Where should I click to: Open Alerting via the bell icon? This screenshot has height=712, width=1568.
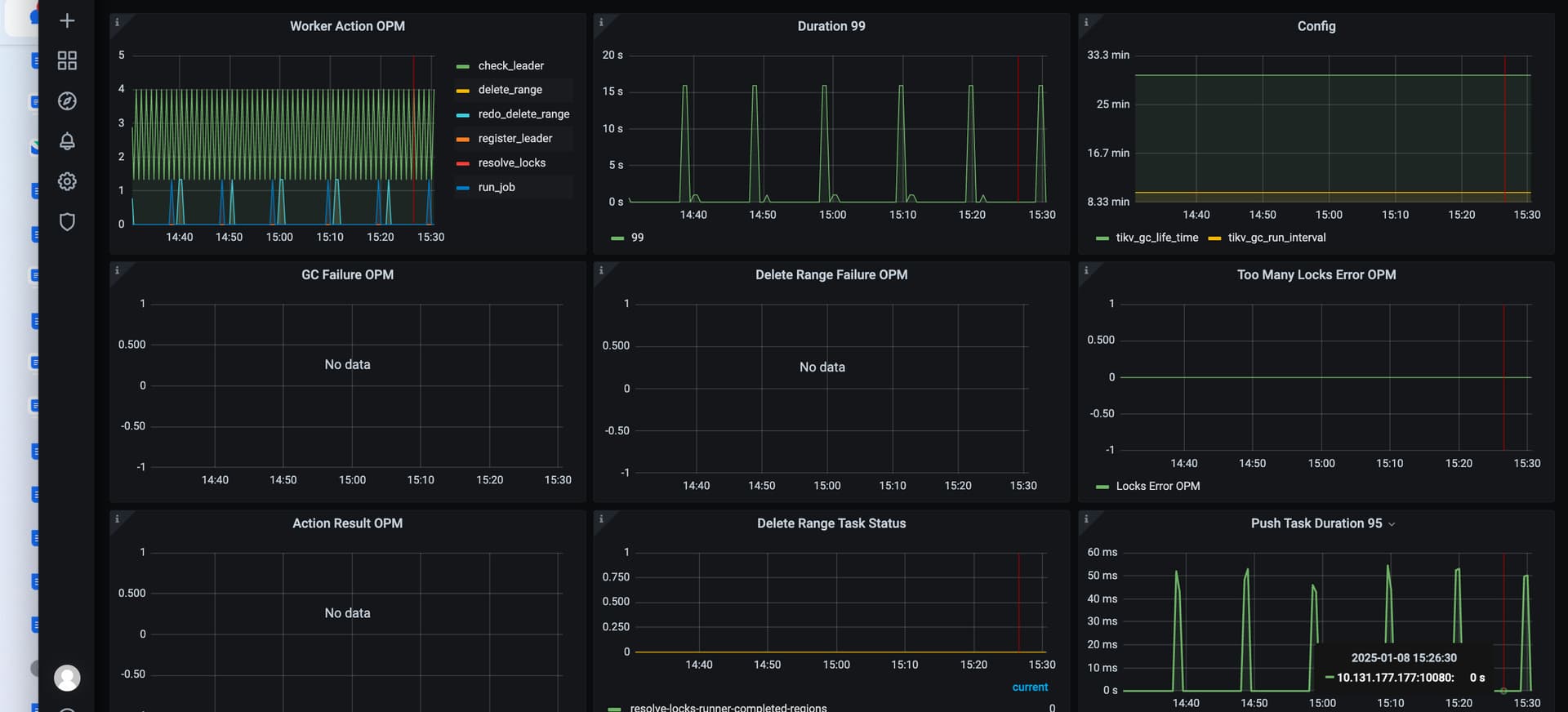click(67, 141)
